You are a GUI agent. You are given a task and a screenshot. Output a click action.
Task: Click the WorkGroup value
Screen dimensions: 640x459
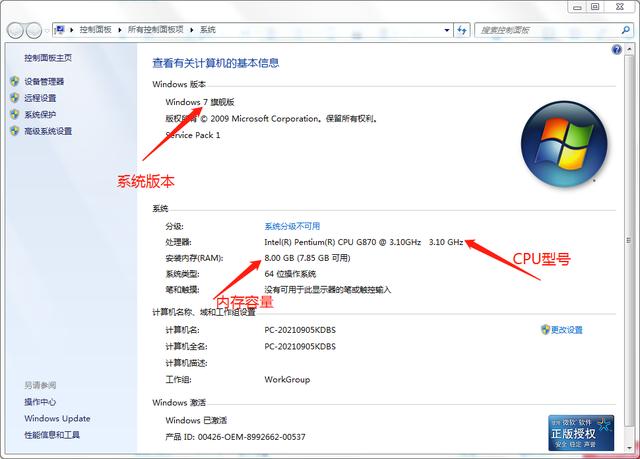pos(287,379)
